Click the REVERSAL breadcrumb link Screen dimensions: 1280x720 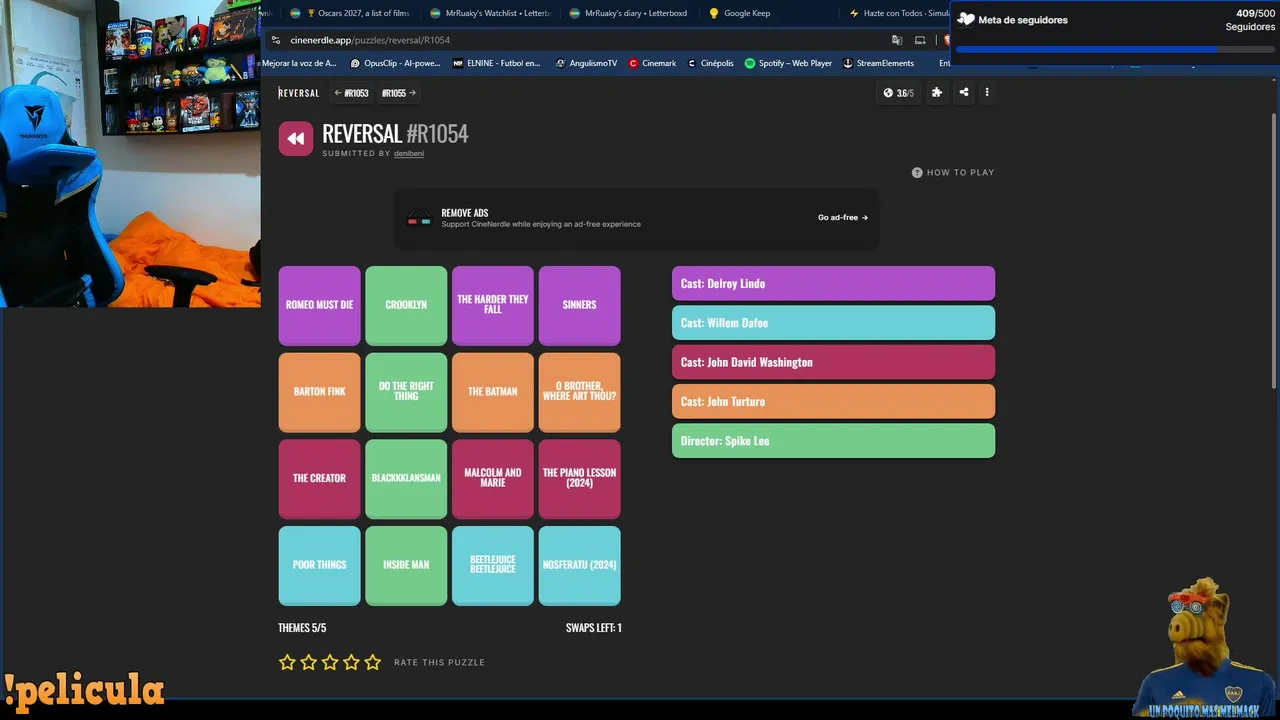point(299,93)
